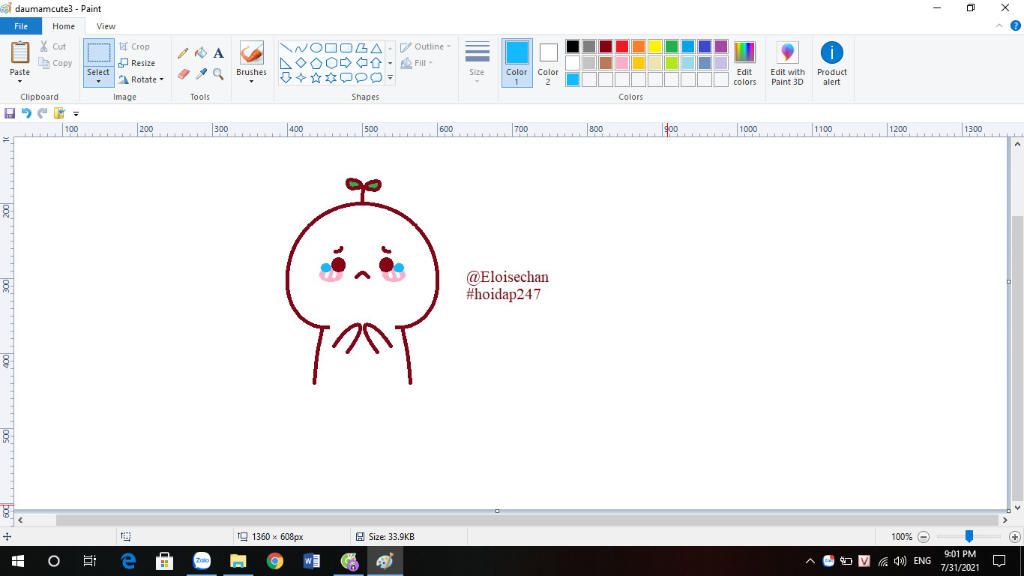Open the shape Outline dropdown
The width and height of the screenshot is (1024, 576).
426,46
